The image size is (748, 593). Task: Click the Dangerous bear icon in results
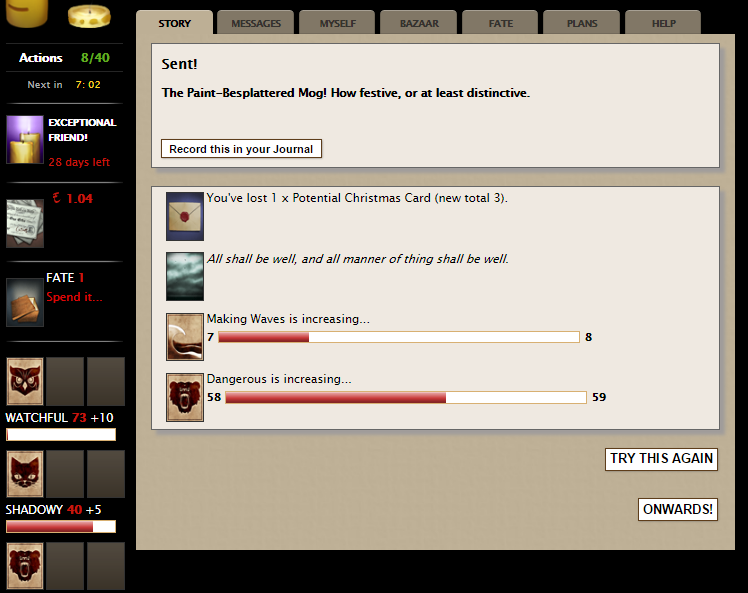[x=185, y=397]
